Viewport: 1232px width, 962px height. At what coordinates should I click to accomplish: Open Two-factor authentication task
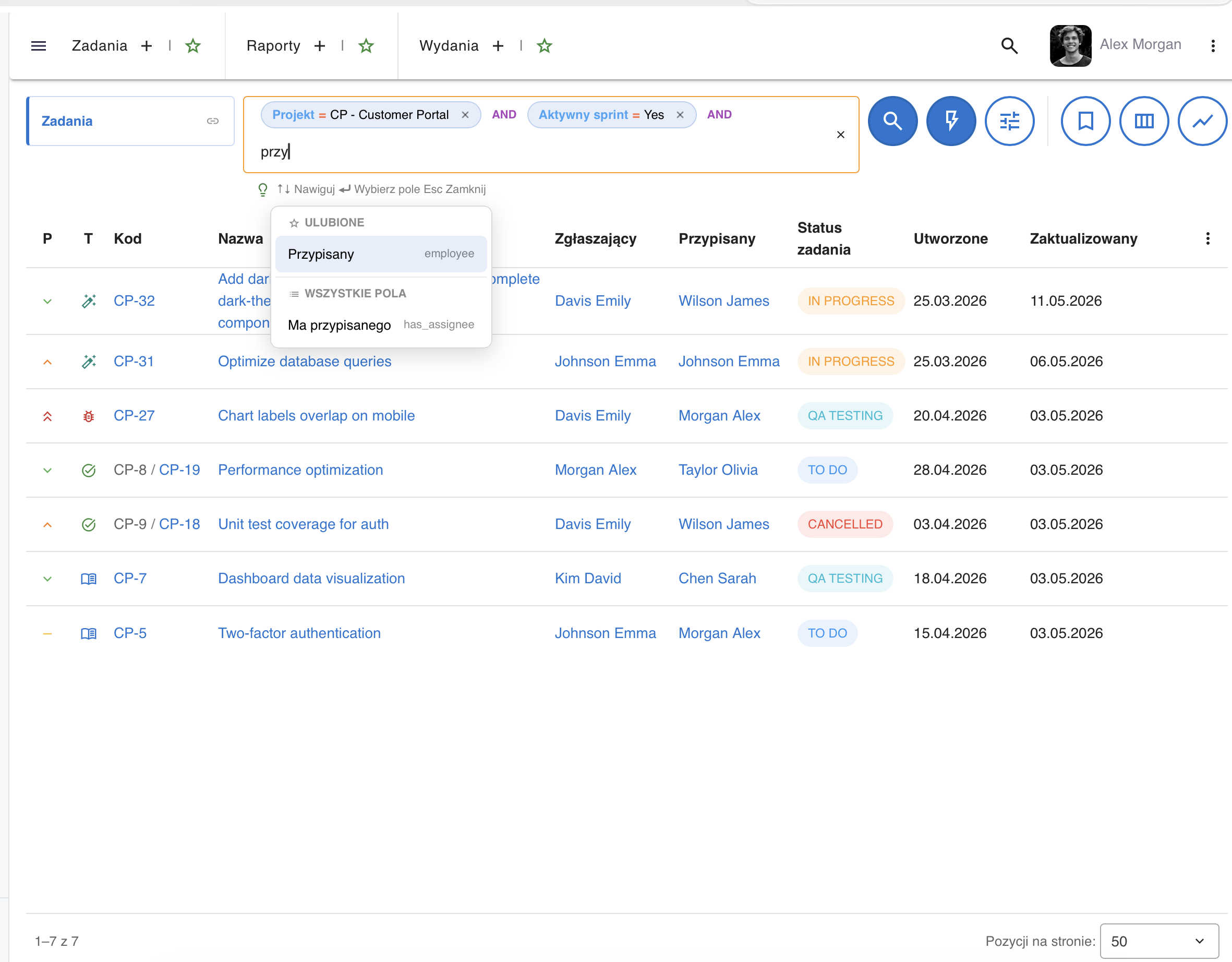299,633
